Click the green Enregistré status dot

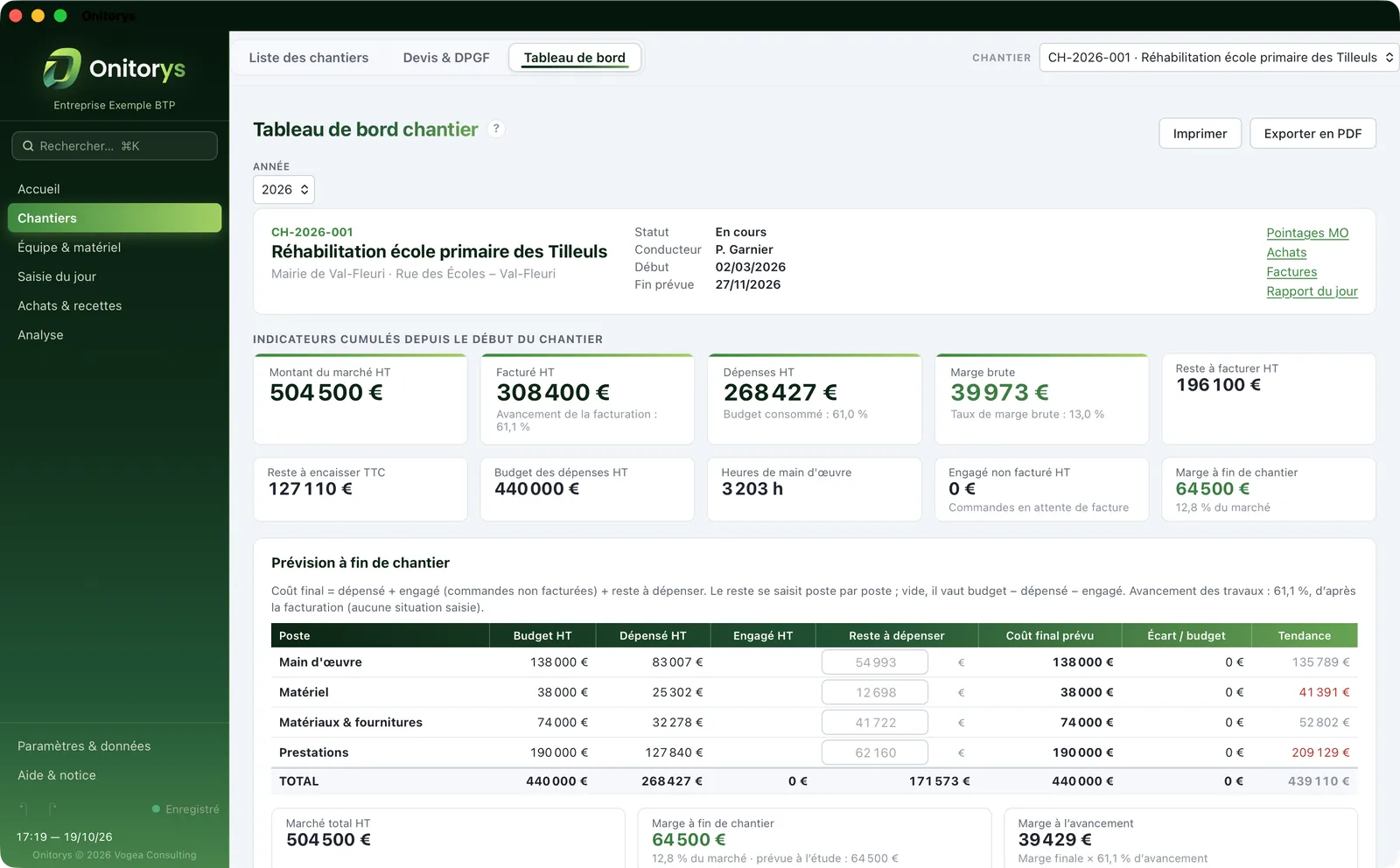pos(156,809)
